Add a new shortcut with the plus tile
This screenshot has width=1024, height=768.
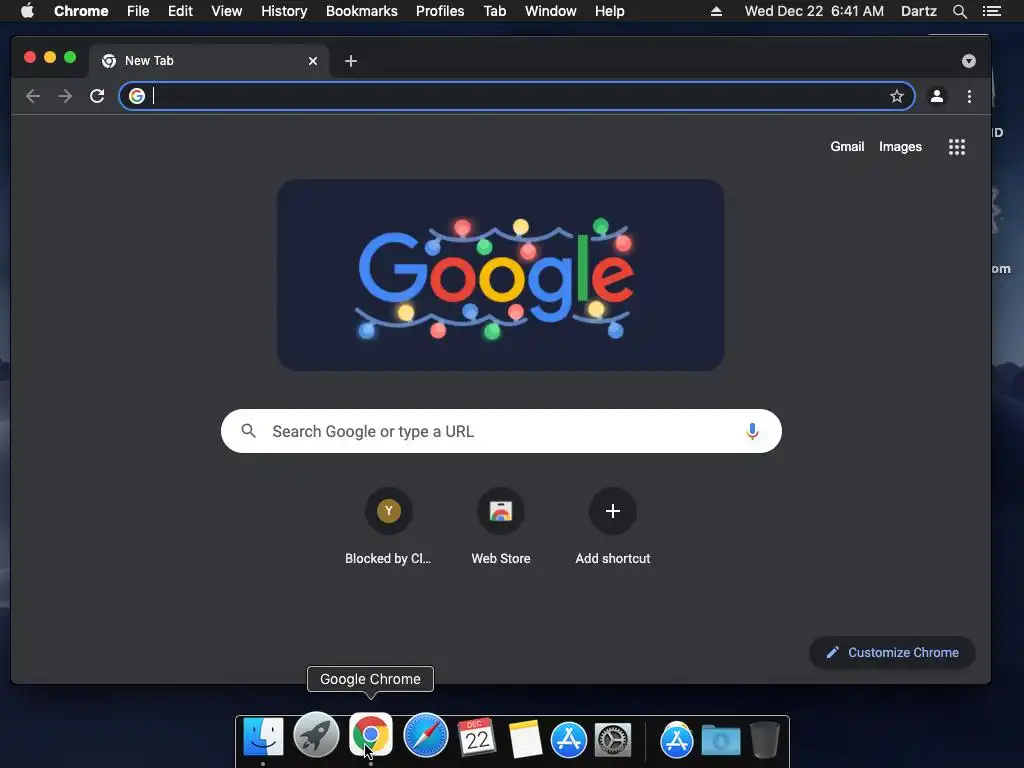tap(613, 528)
